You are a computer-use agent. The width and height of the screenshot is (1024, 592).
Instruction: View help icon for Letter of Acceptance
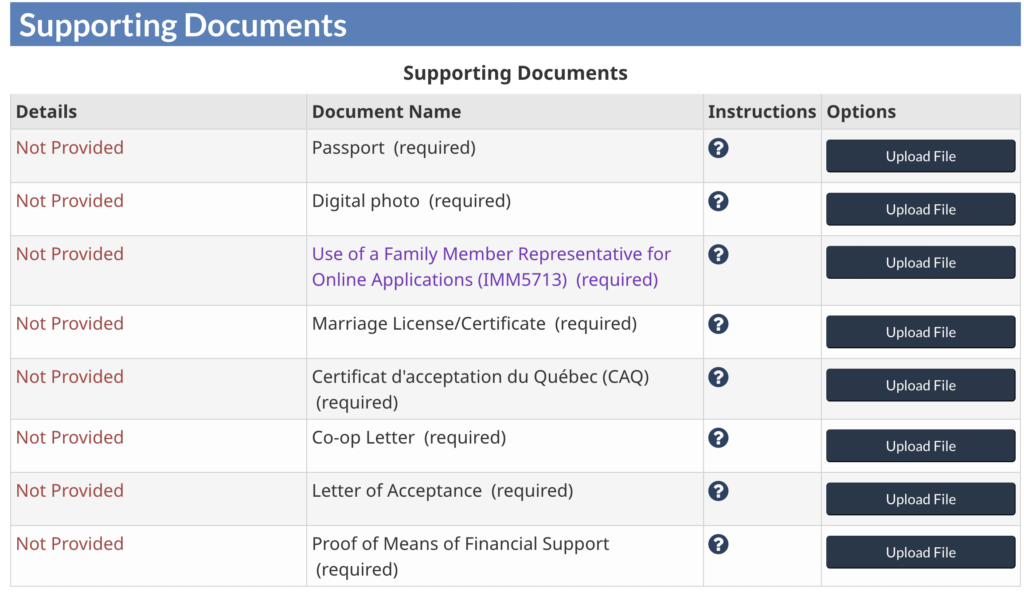(x=718, y=491)
